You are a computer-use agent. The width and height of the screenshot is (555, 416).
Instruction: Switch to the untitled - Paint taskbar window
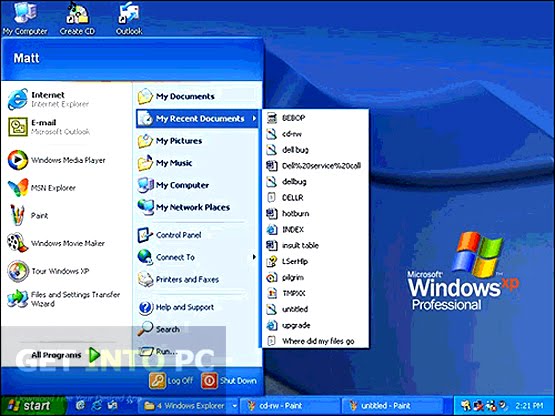click(x=392, y=406)
